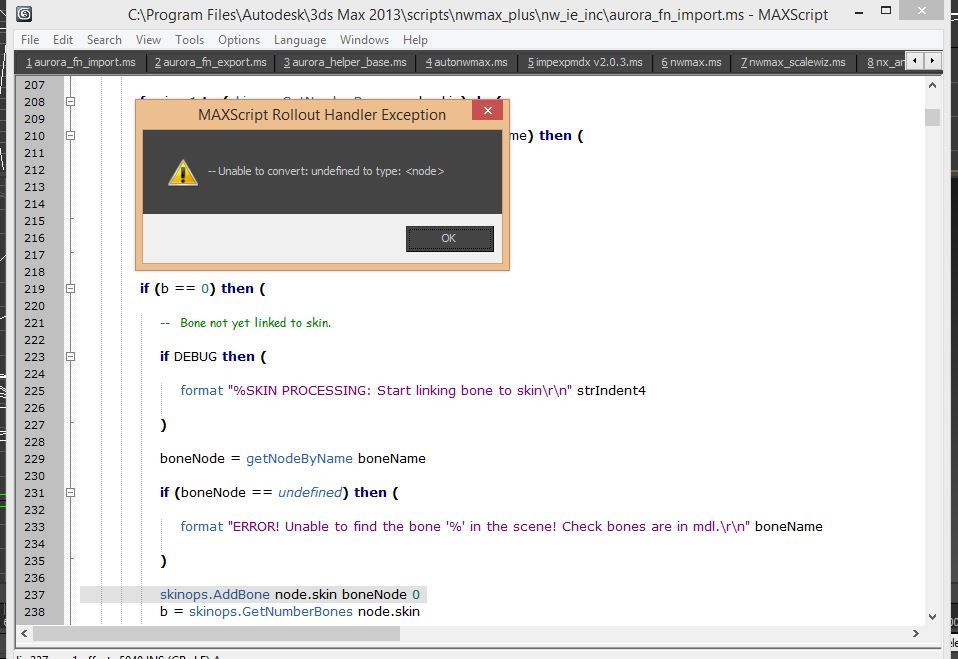Switch to the aurora_fn_export.ms tab

tap(211, 62)
